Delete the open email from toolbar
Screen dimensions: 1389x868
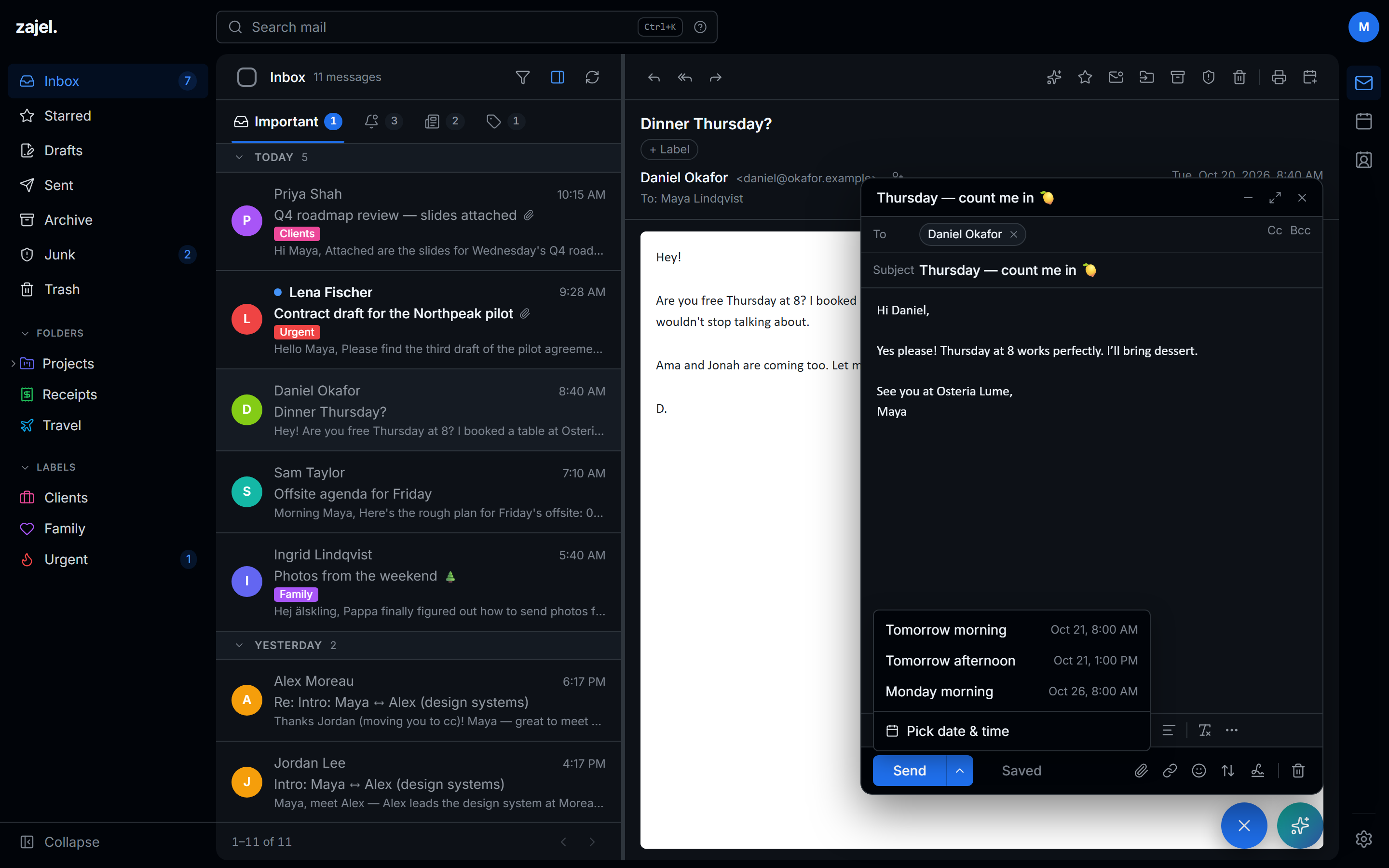coord(1240,77)
